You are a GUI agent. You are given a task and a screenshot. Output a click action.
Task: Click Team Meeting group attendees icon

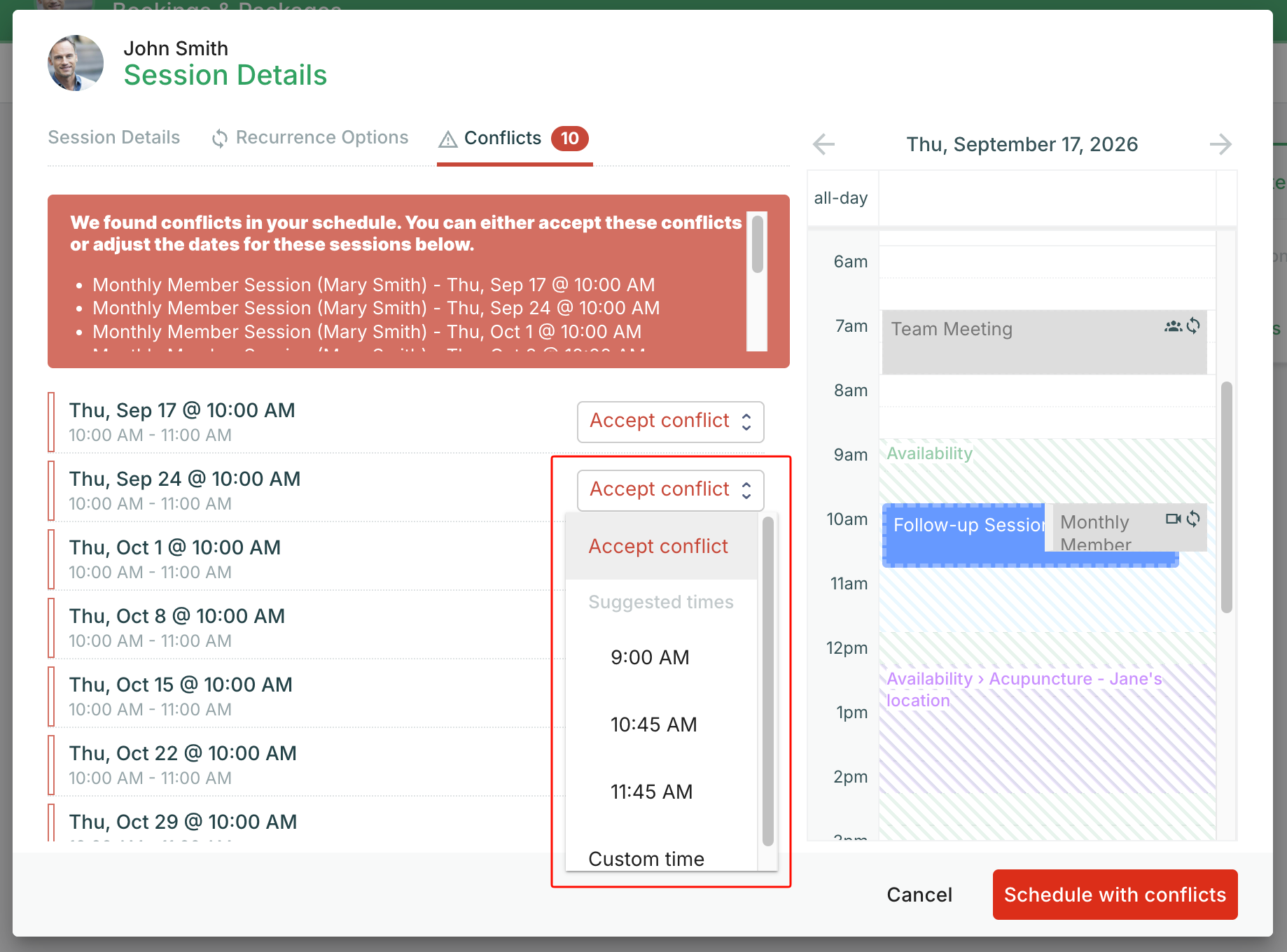point(1173,326)
